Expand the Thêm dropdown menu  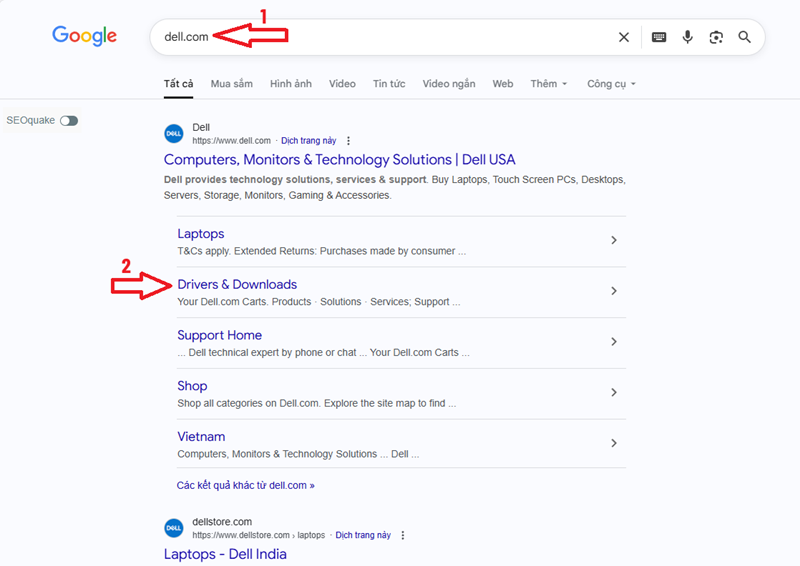point(549,84)
